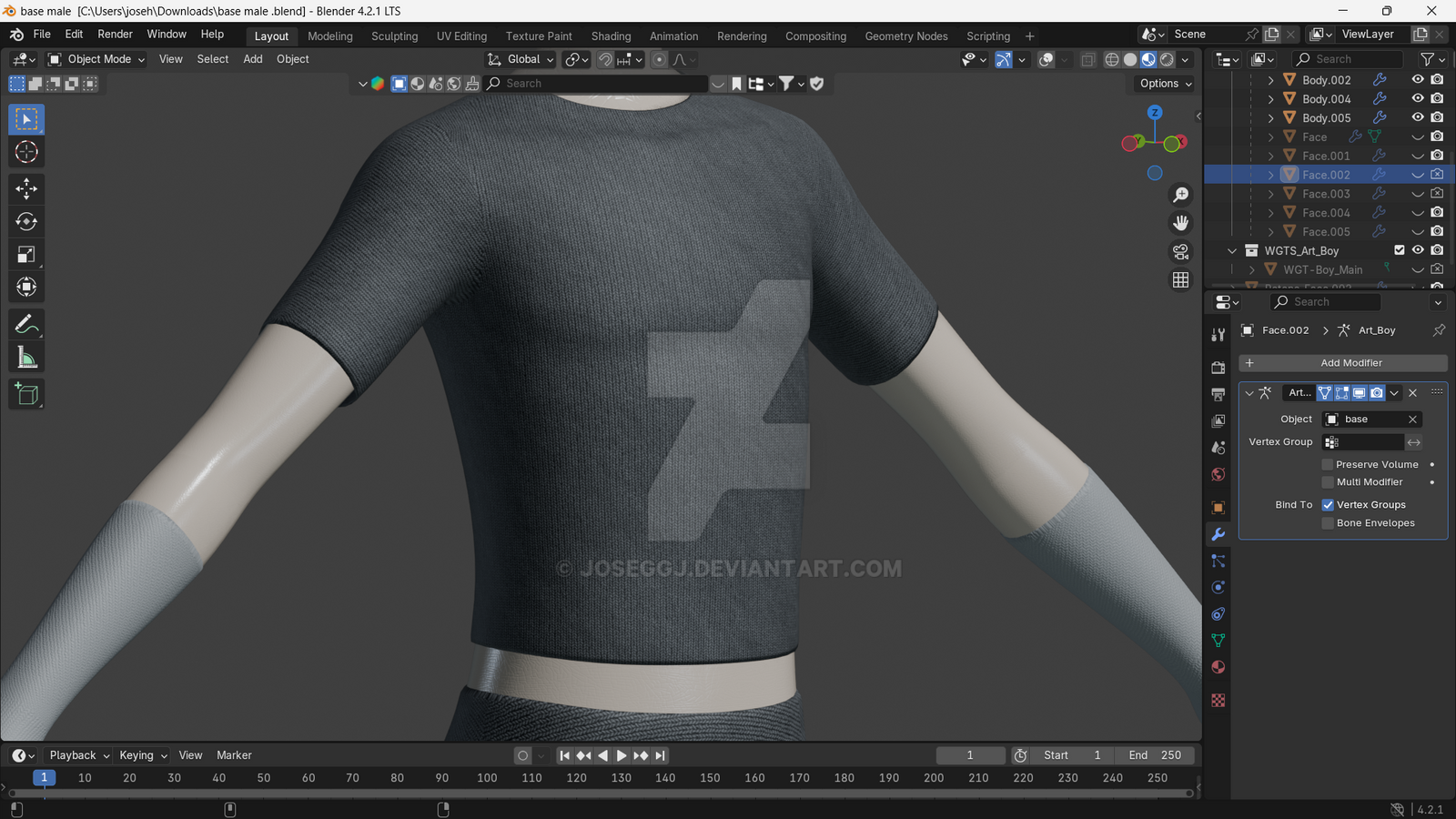The height and width of the screenshot is (819, 1456).
Task: Open the View Layer properties tab
Action: pos(1218,420)
